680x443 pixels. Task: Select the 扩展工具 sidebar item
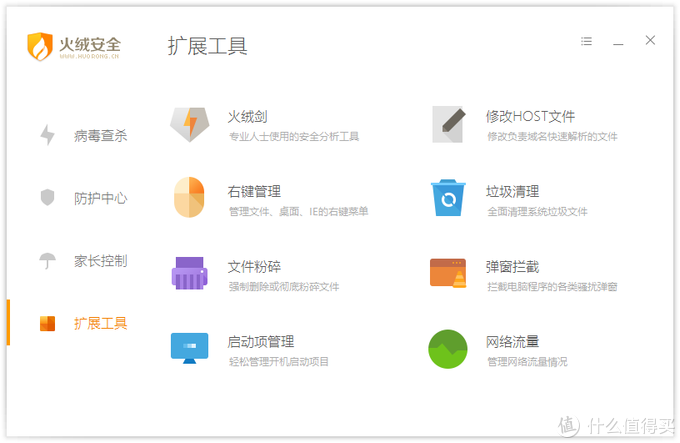point(101,323)
